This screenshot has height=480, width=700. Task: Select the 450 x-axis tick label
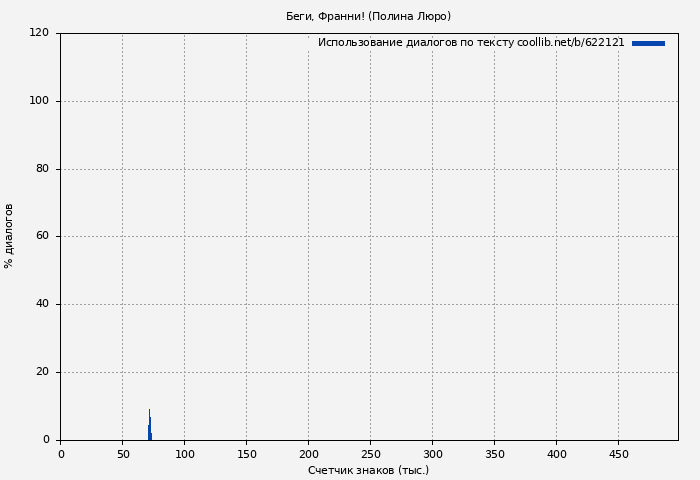coord(618,454)
